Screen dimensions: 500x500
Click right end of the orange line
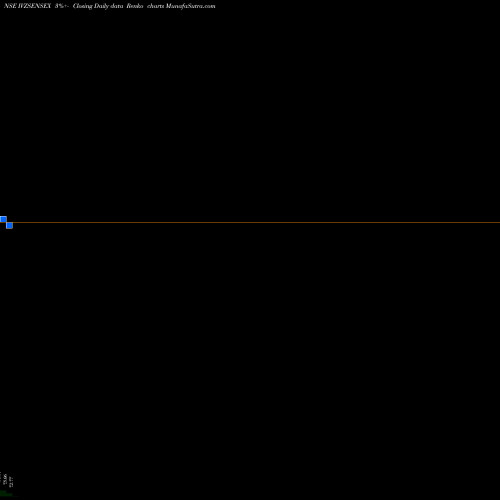[x=498, y=222]
